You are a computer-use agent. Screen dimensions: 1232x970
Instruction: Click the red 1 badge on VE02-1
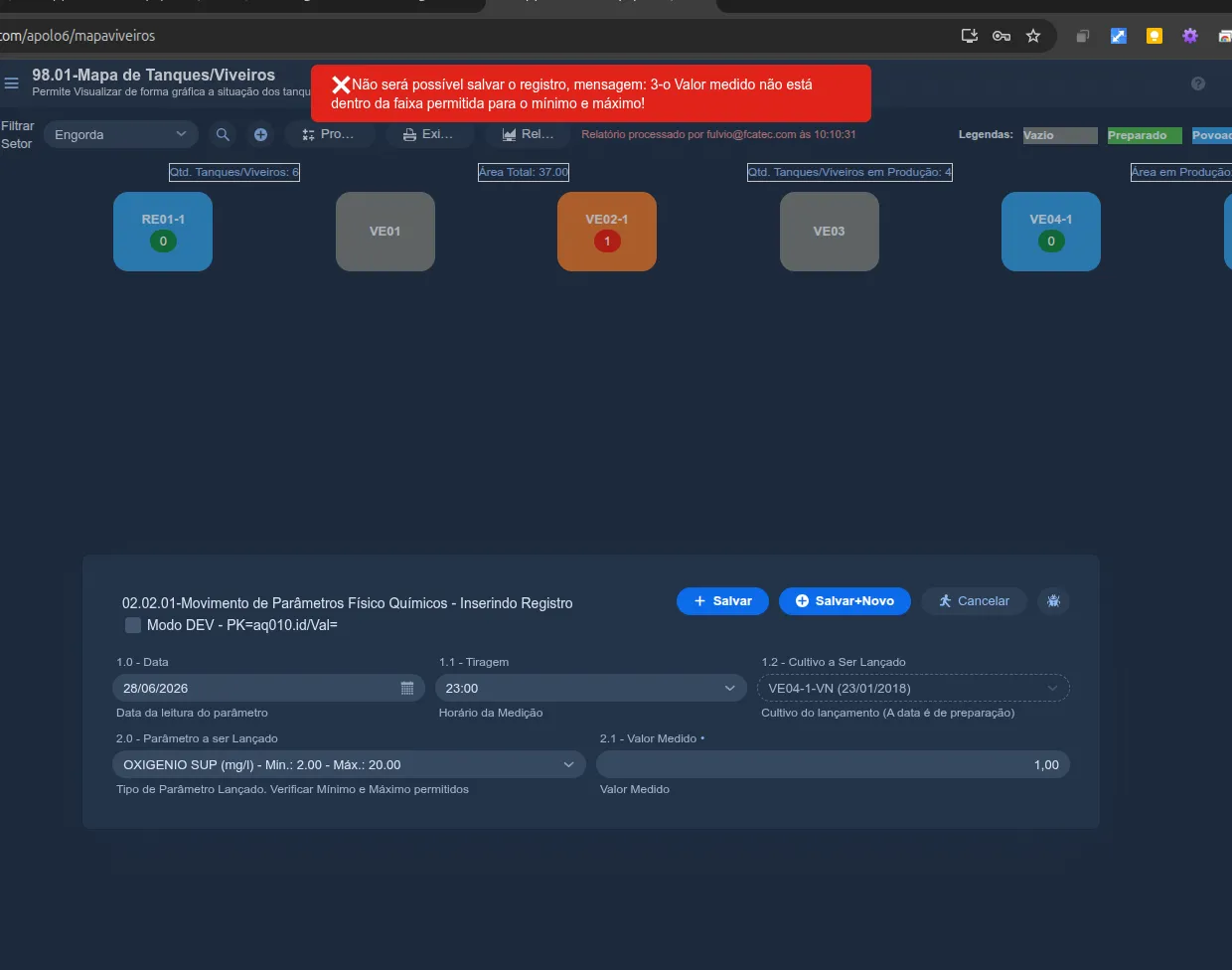tap(607, 242)
